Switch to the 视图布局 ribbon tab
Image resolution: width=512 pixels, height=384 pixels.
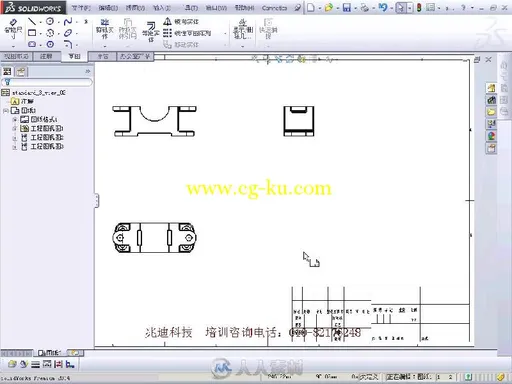pyautogui.click(x=16, y=56)
